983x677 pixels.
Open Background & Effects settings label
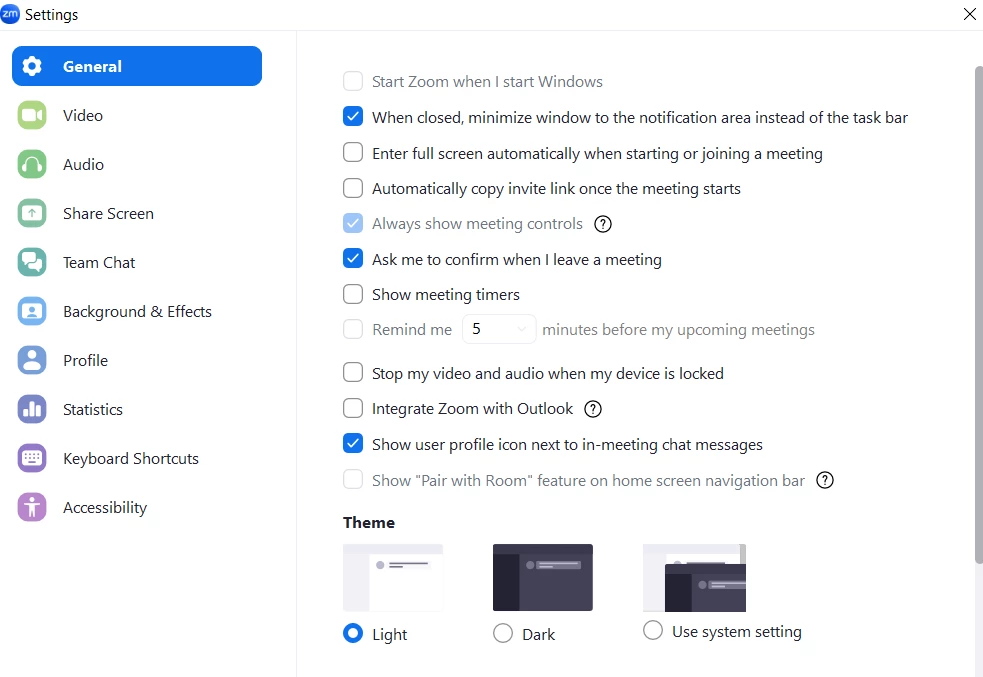pos(137,312)
